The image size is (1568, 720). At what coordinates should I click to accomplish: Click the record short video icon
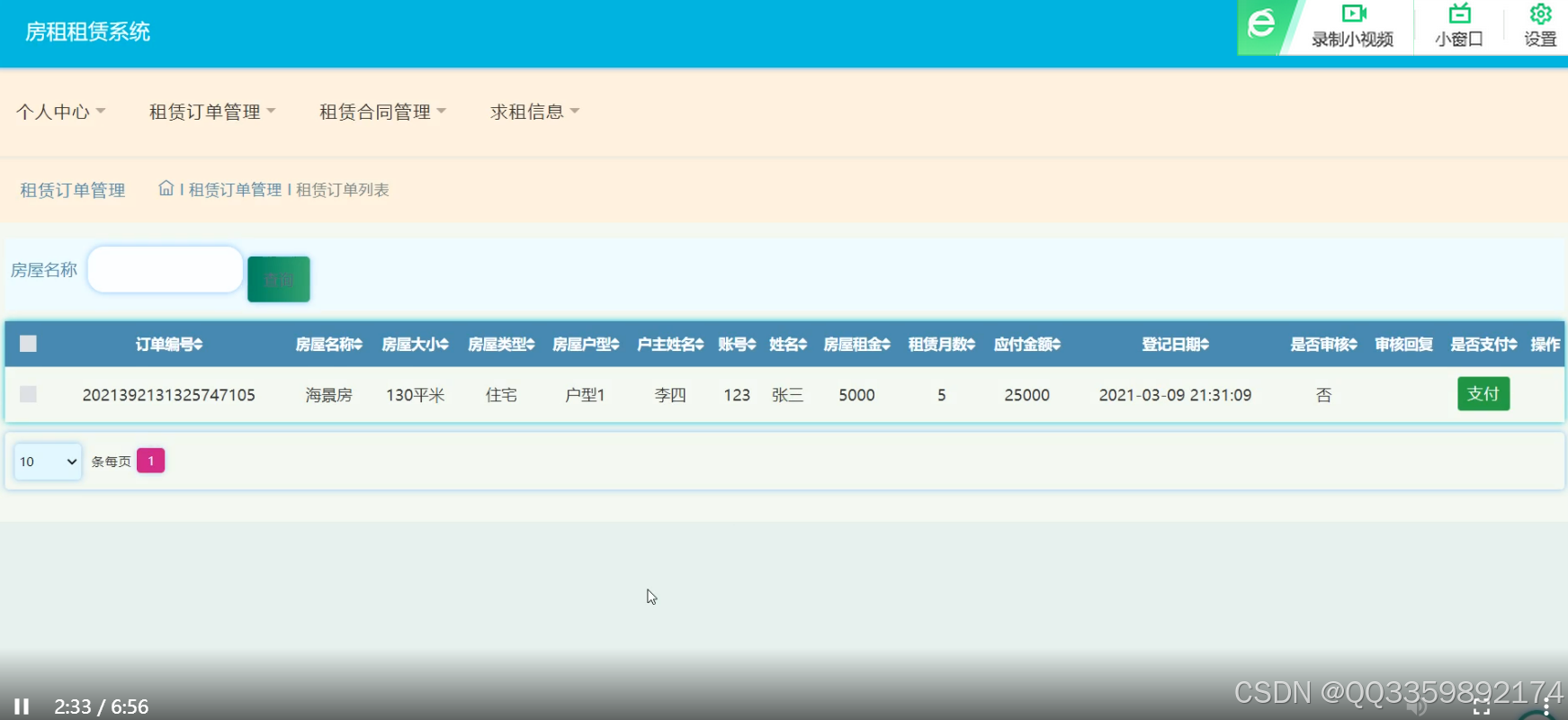coord(1353,13)
